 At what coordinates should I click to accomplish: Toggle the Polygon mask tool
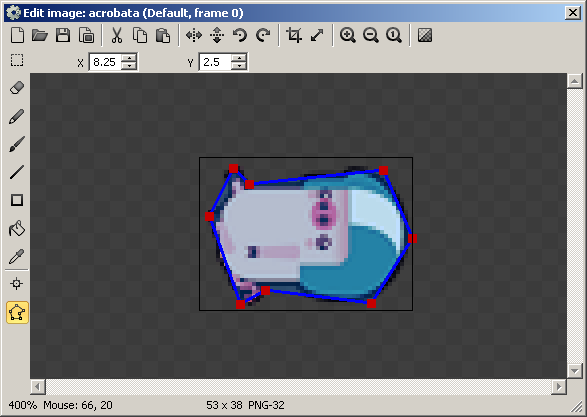click(17, 312)
